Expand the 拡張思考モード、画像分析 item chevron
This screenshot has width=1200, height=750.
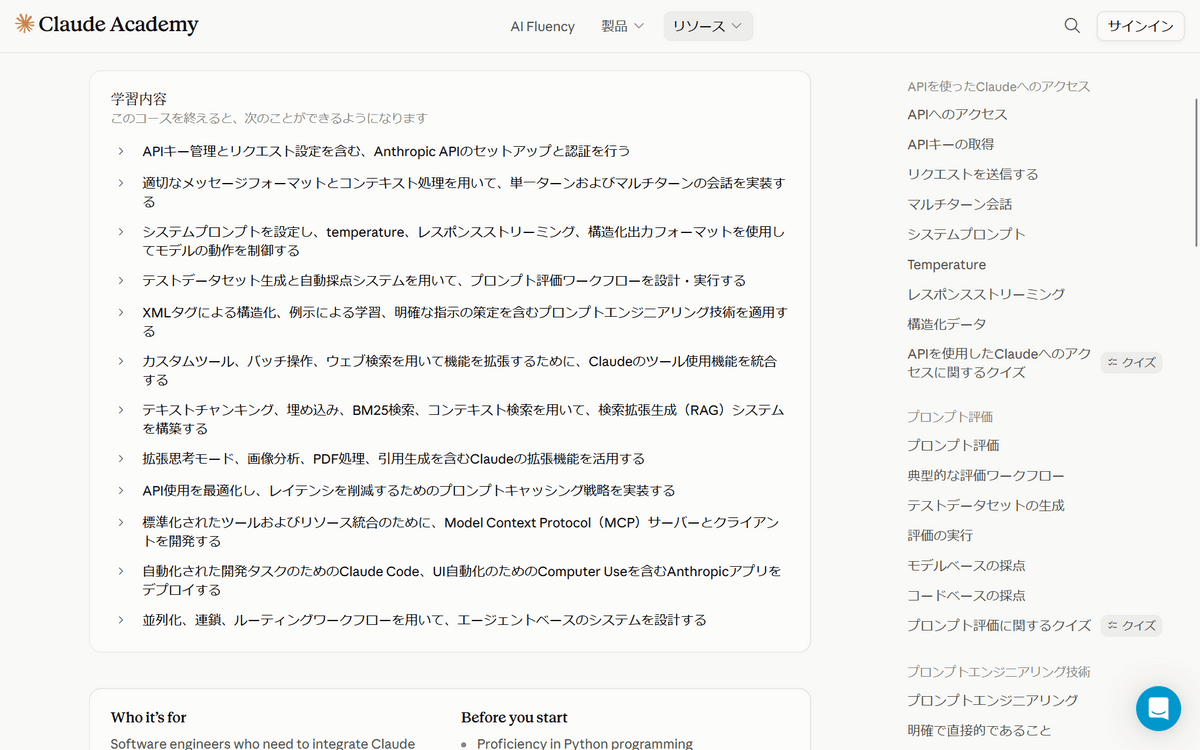pyautogui.click(x=120, y=458)
